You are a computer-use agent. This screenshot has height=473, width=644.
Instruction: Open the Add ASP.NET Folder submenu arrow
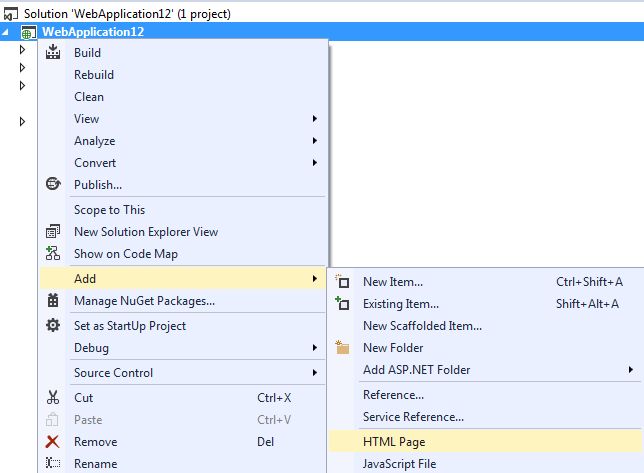coord(630,370)
